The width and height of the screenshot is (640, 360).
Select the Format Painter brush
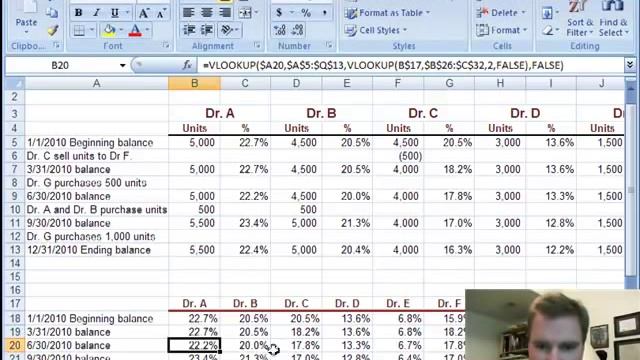52,30
